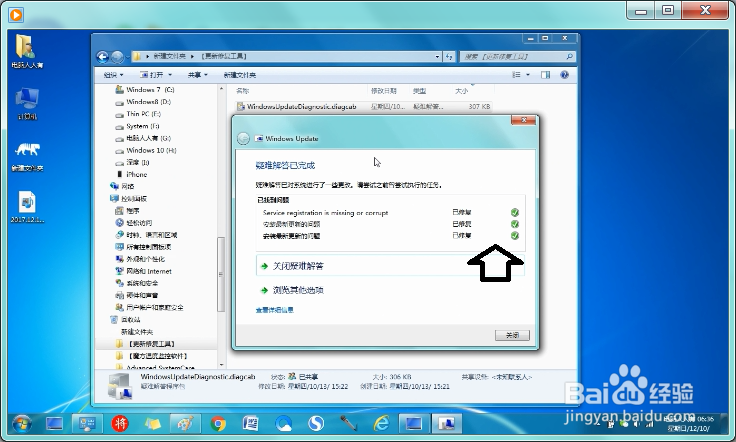This screenshot has width=736, height=442.
Task: Open the 查看详细信息 link
Action: [x=275, y=310]
